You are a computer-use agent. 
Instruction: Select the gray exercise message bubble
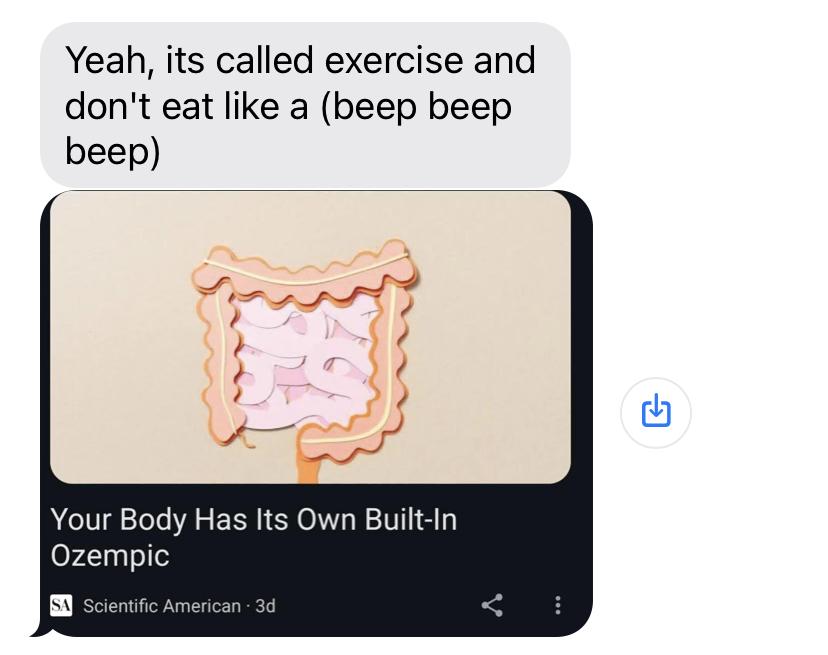(x=305, y=105)
